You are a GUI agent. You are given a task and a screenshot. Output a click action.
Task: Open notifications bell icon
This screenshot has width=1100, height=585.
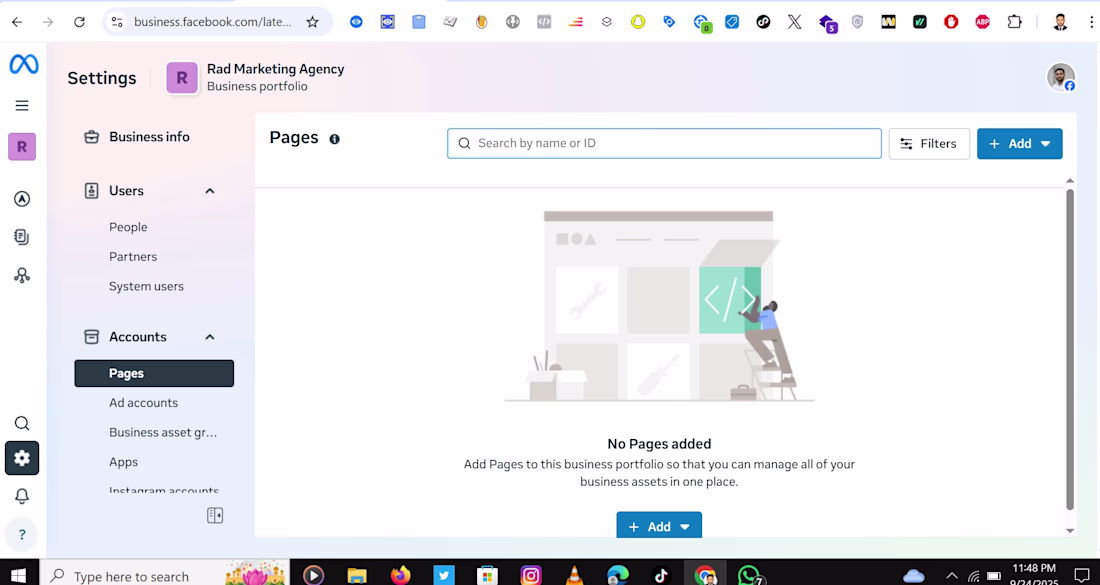pyautogui.click(x=22, y=496)
